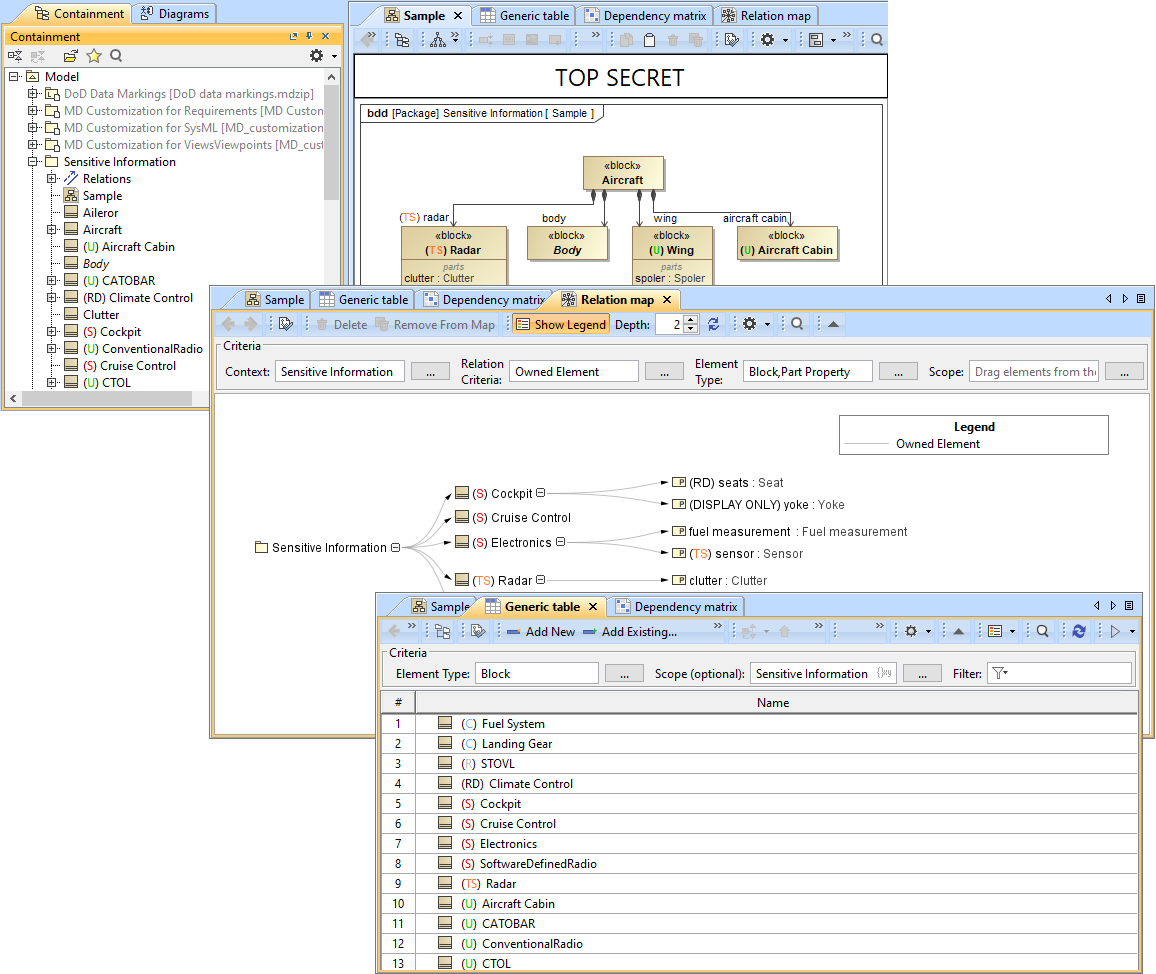
Task: Click the favorites star icon in Containment
Action: [94, 56]
